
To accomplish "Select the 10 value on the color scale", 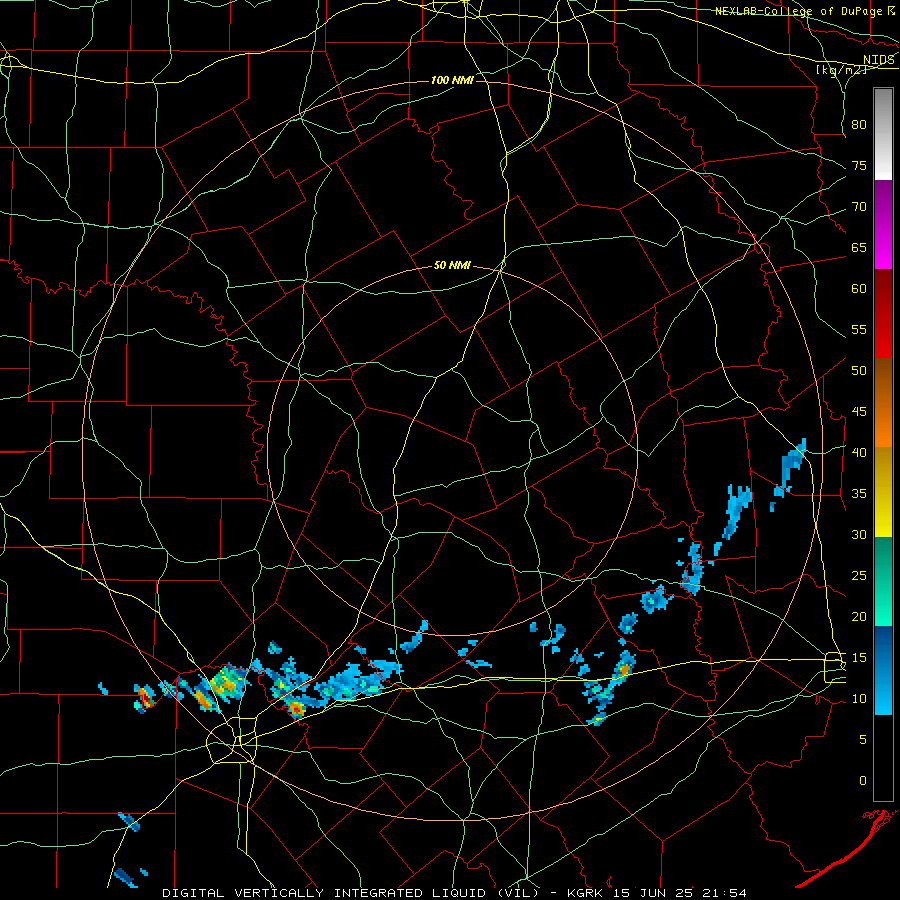I will [859, 699].
